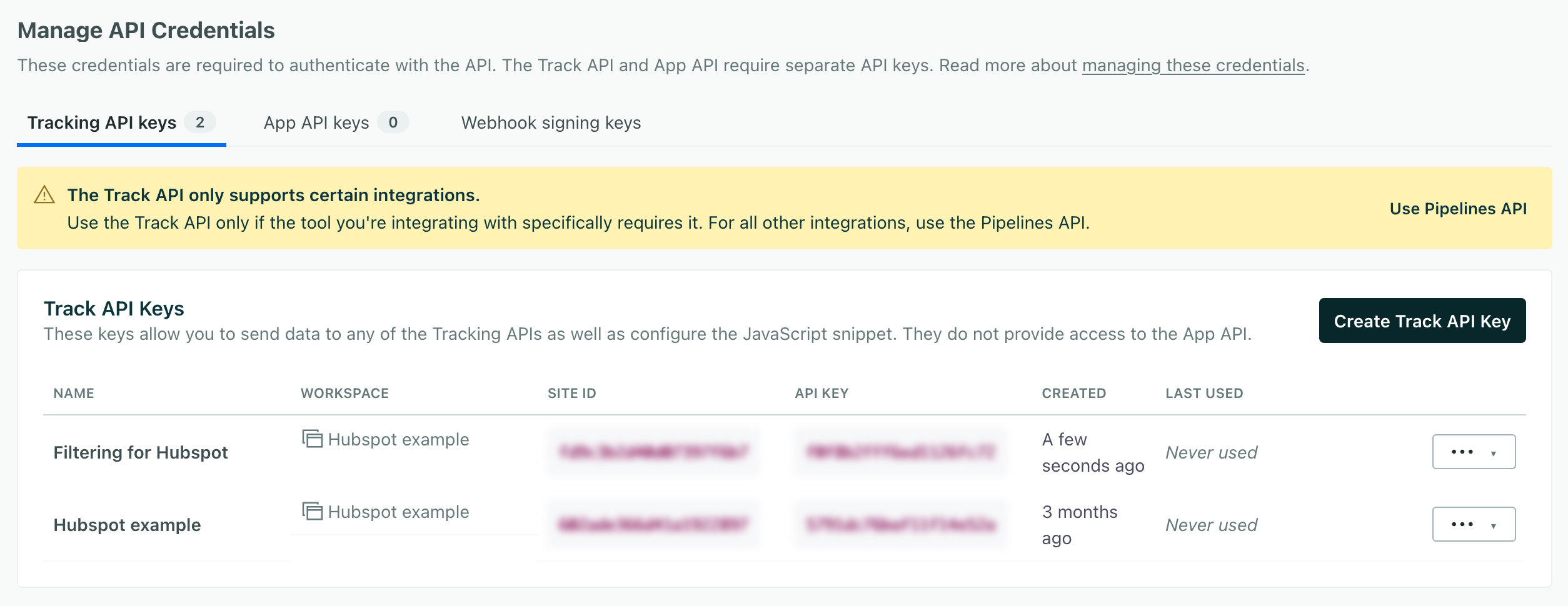The height and width of the screenshot is (606, 1568).
Task: Reveal the API Key for Hubspot example
Action: coord(902,524)
